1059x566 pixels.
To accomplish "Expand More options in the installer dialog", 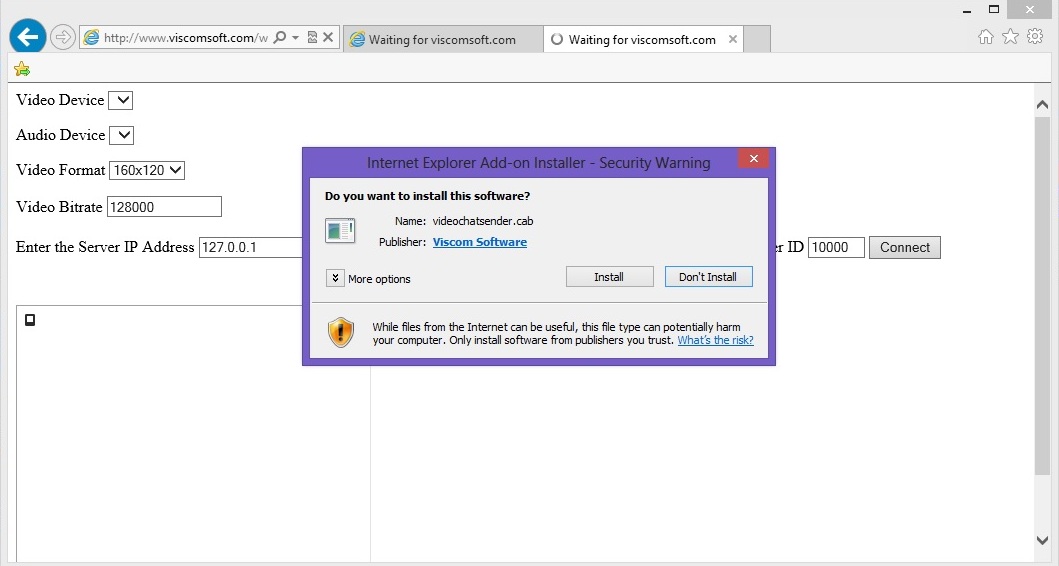I will pyautogui.click(x=336, y=278).
